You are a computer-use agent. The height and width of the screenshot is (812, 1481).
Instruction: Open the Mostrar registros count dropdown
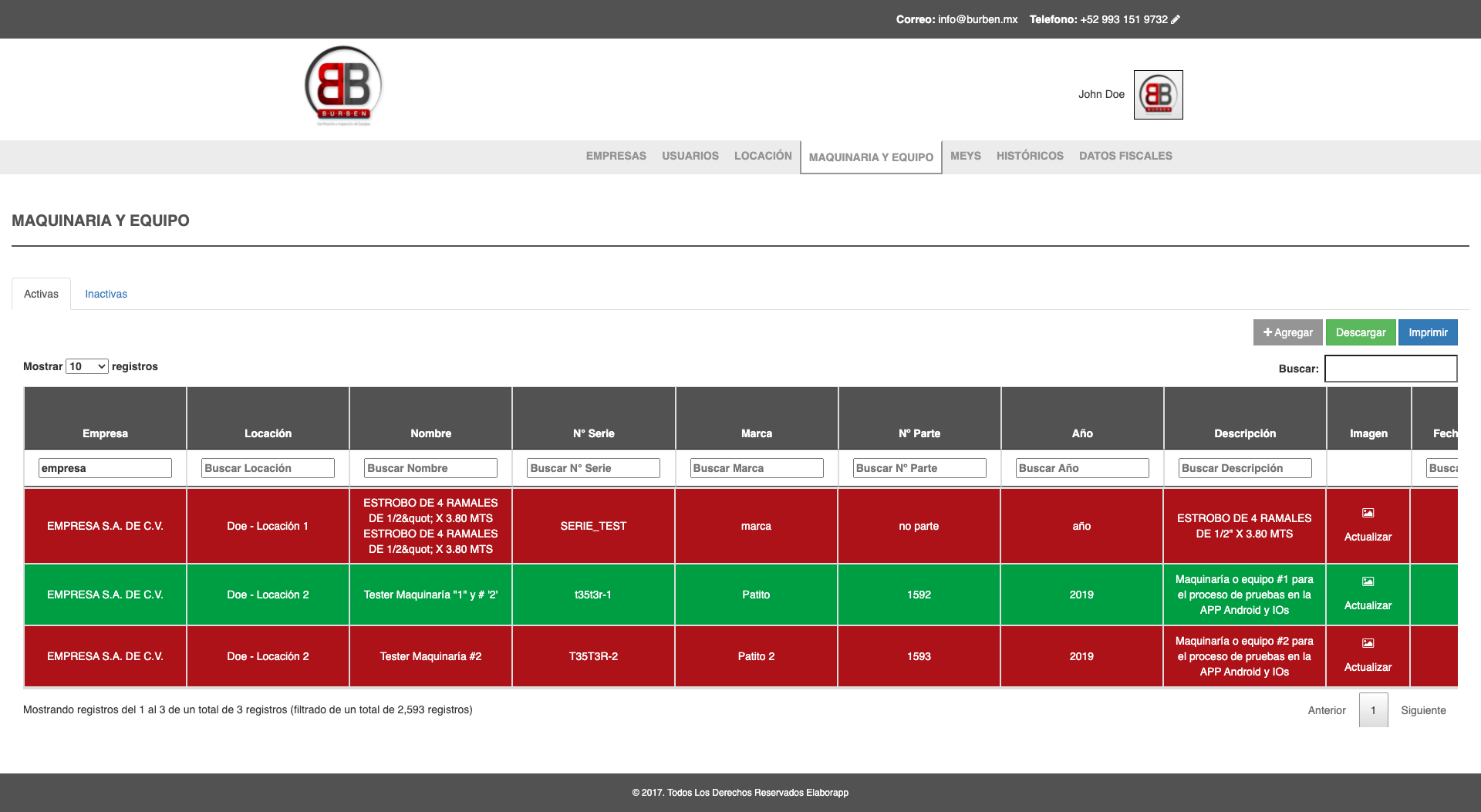(x=87, y=366)
